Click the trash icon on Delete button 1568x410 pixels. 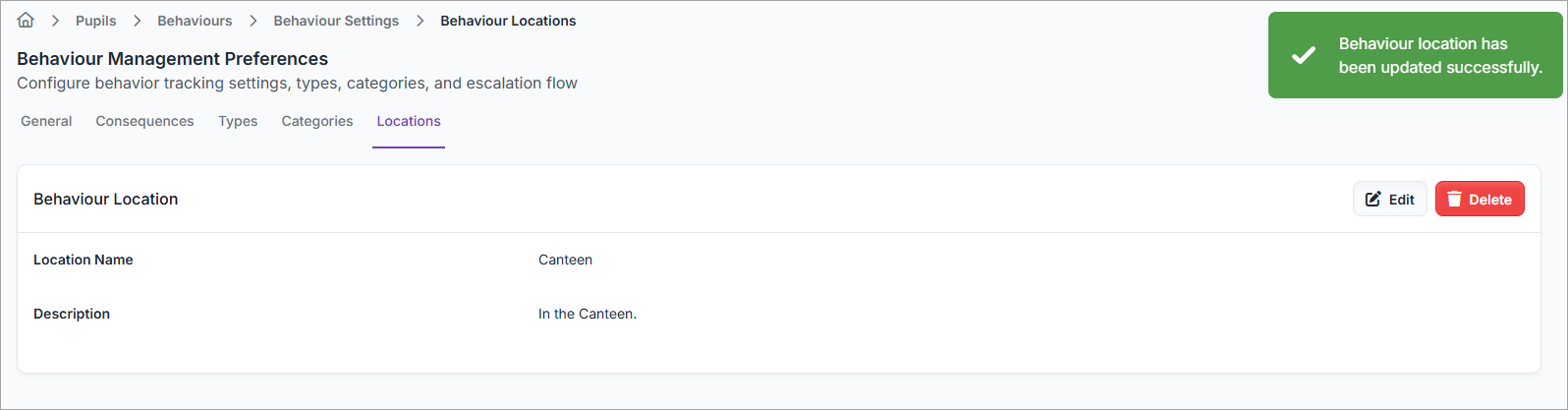coord(1454,199)
